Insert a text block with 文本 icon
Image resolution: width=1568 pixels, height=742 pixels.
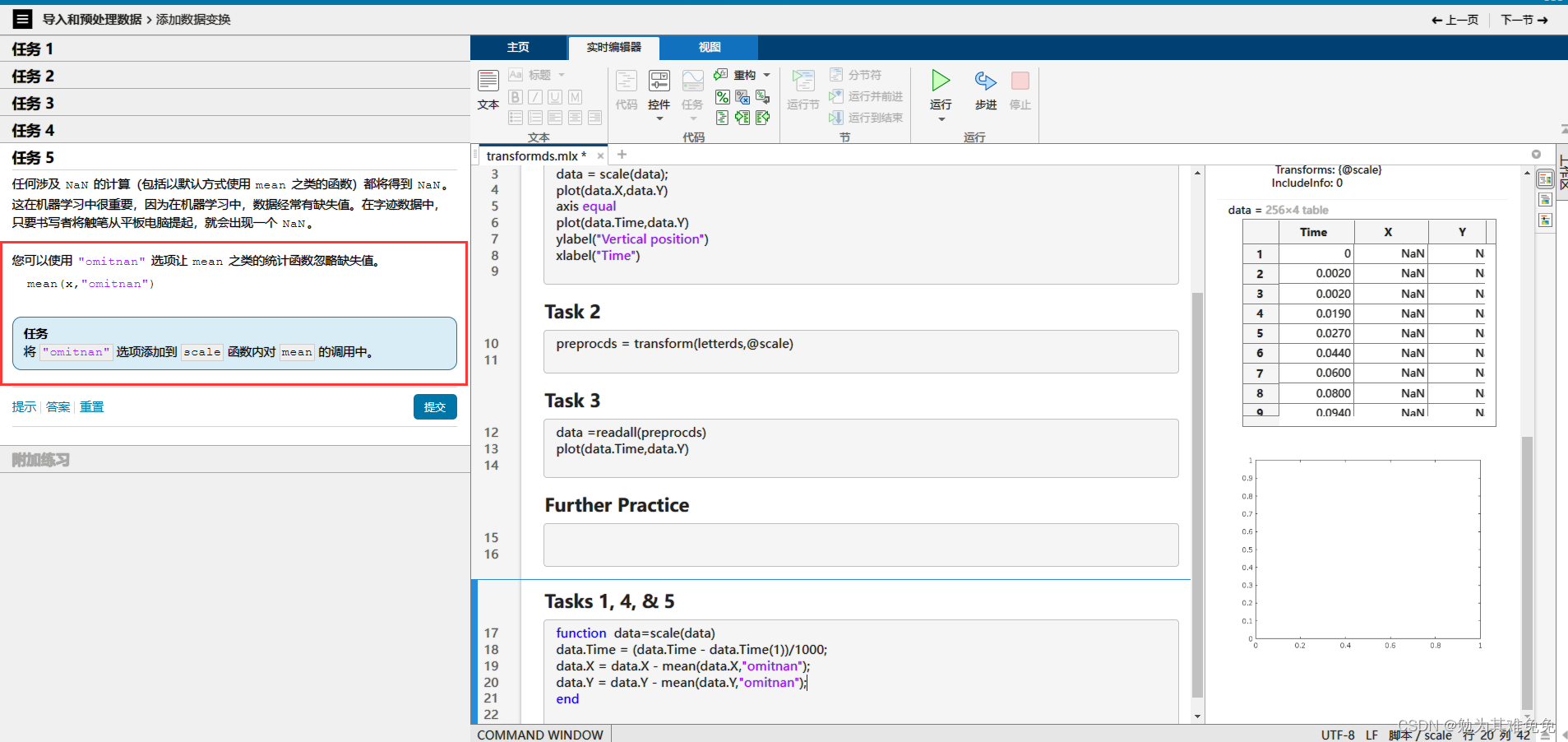(x=488, y=90)
